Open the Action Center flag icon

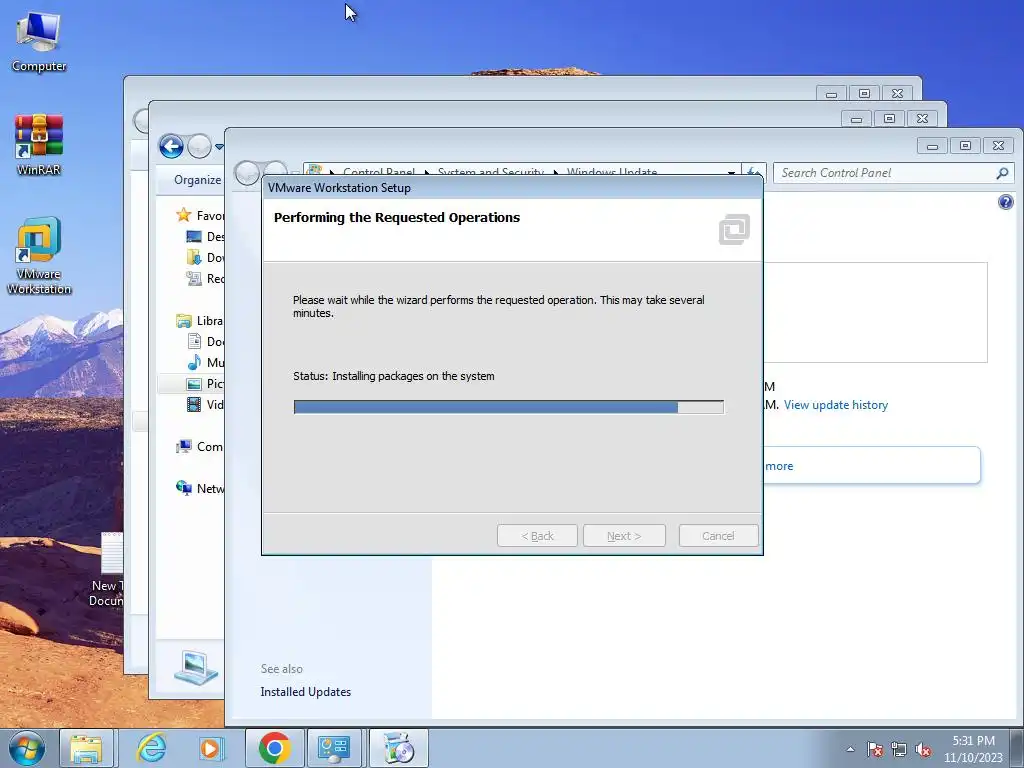click(875, 749)
